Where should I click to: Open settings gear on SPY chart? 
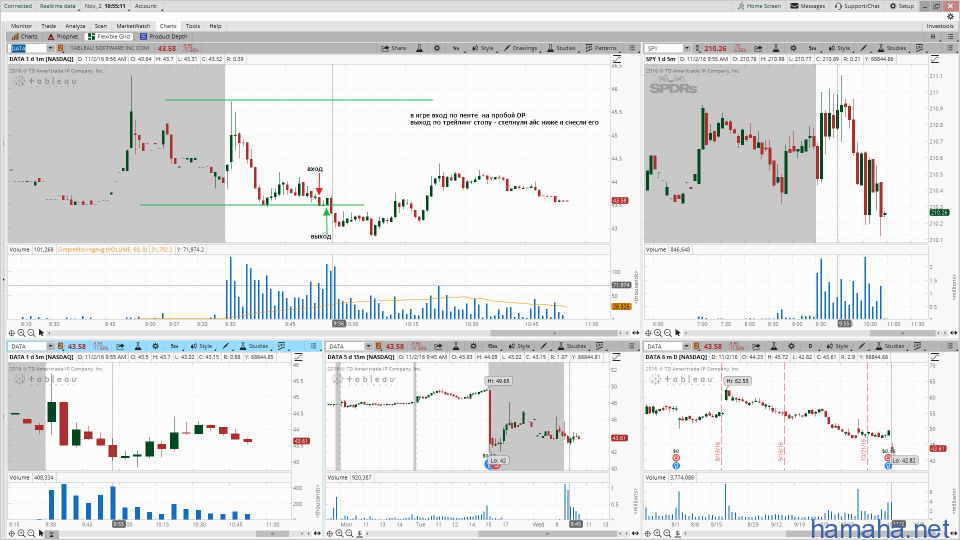pyautogui.click(x=793, y=48)
